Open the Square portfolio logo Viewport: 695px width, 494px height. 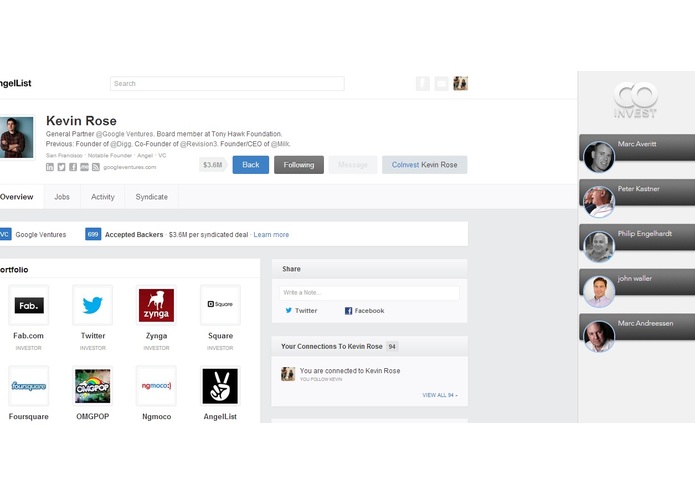click(x=220, y=305)
